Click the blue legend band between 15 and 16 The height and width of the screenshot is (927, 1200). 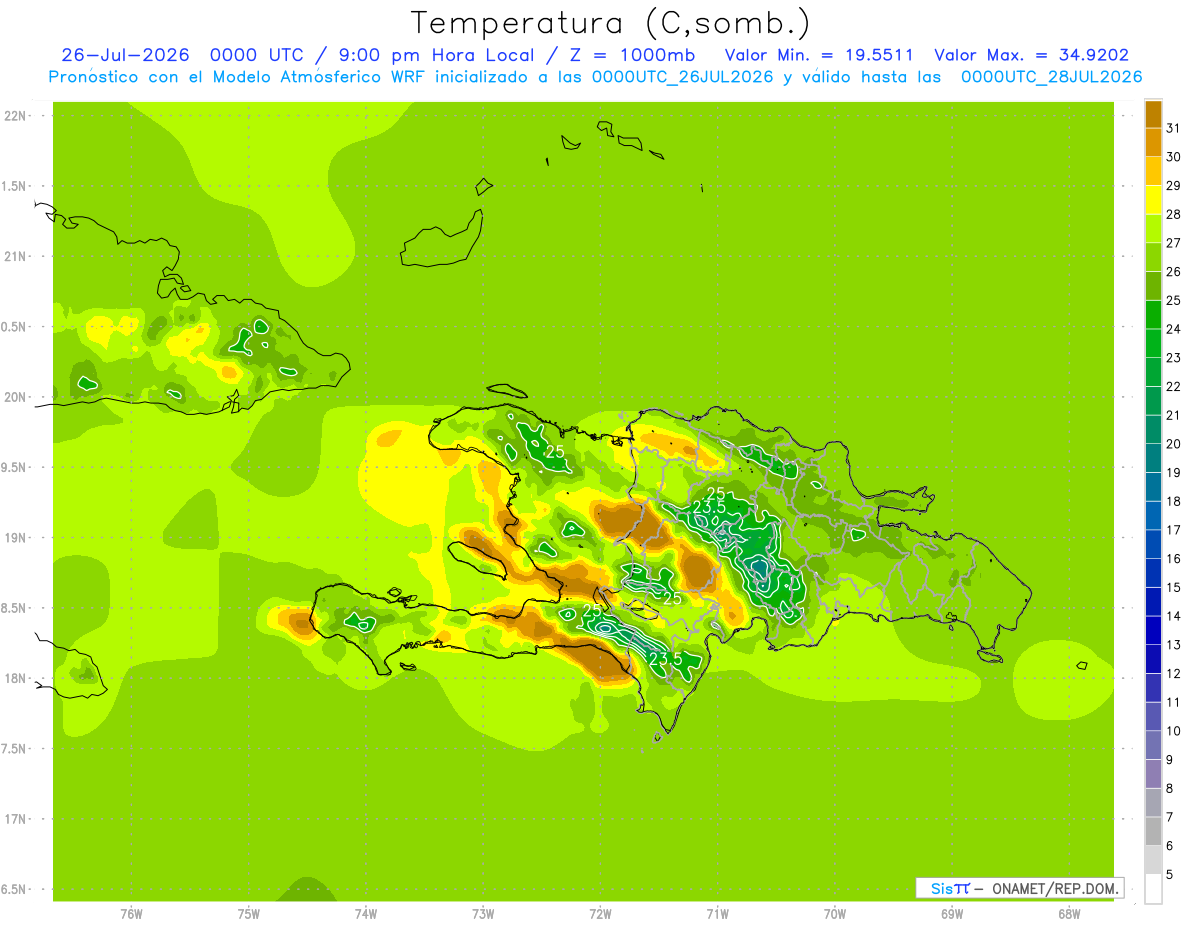(1153, 573)
